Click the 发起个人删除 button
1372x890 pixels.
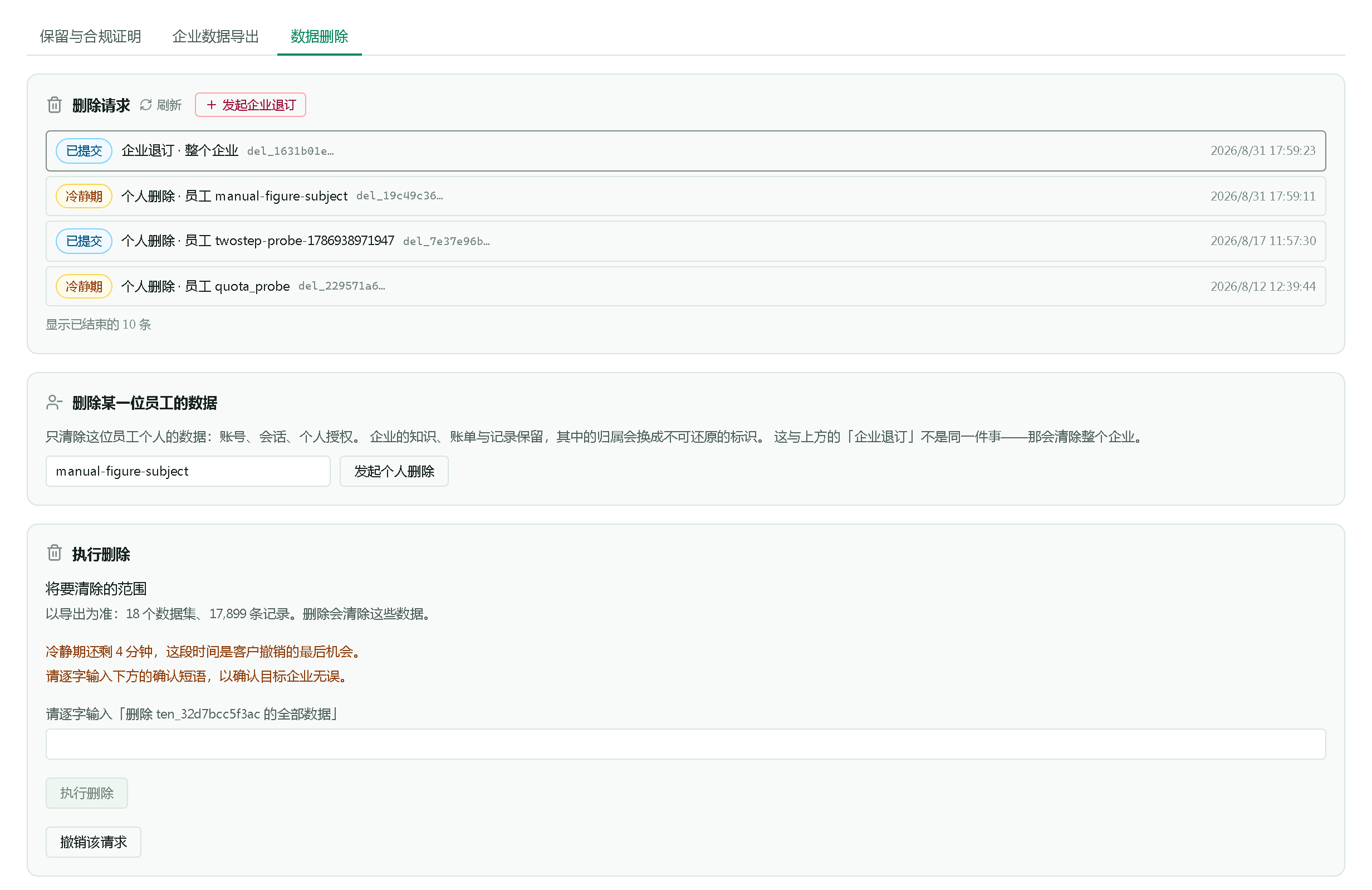pyautogui.click(x=394, y=472)
